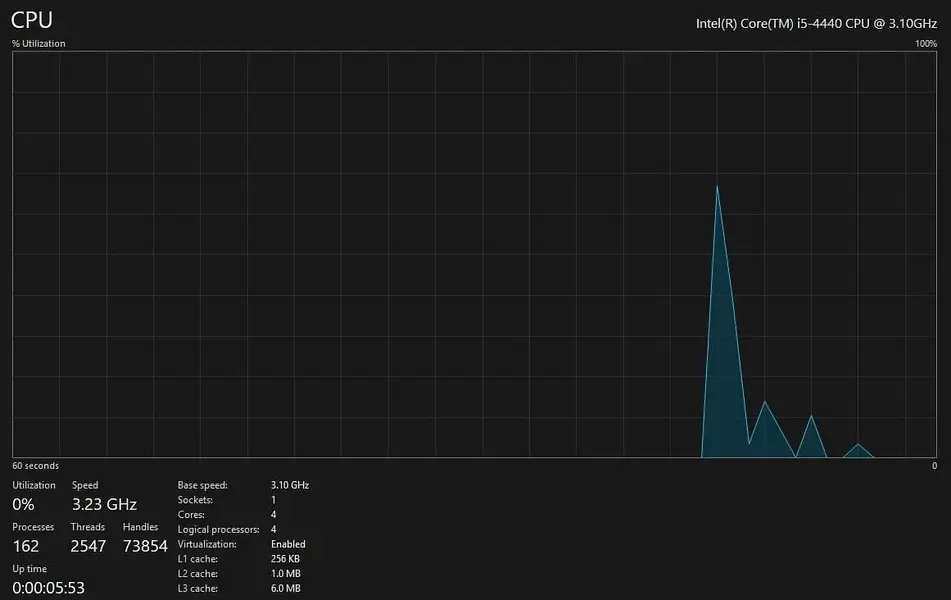This screenshot has width=951, height=600.
Task: Click the Cores label
Action: point(192,515)
